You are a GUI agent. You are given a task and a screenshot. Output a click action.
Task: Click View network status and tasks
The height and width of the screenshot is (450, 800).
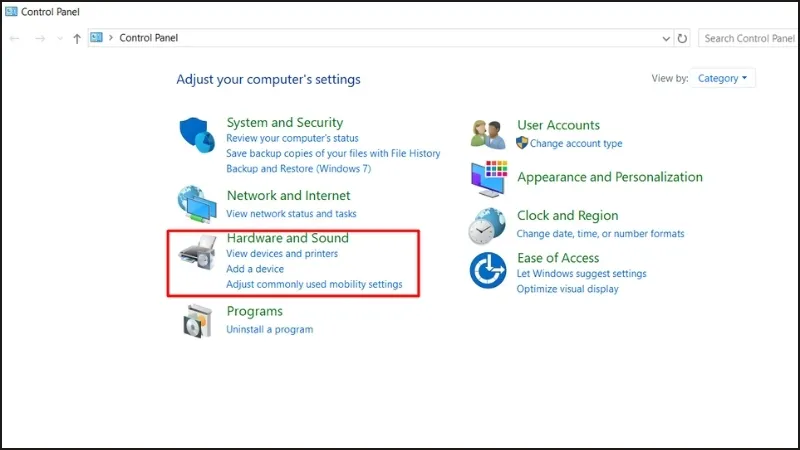tap(291, 213)
